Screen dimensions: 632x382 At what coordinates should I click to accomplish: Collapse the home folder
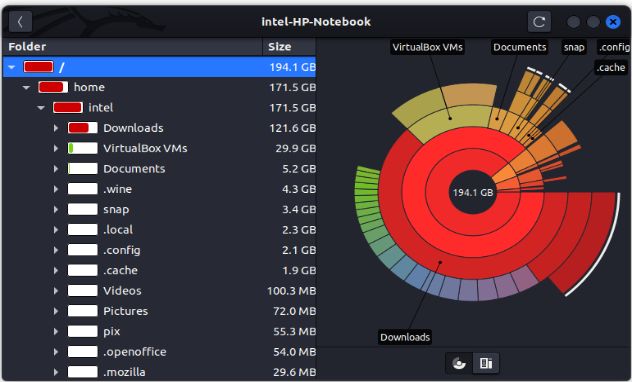coord(26,87)
